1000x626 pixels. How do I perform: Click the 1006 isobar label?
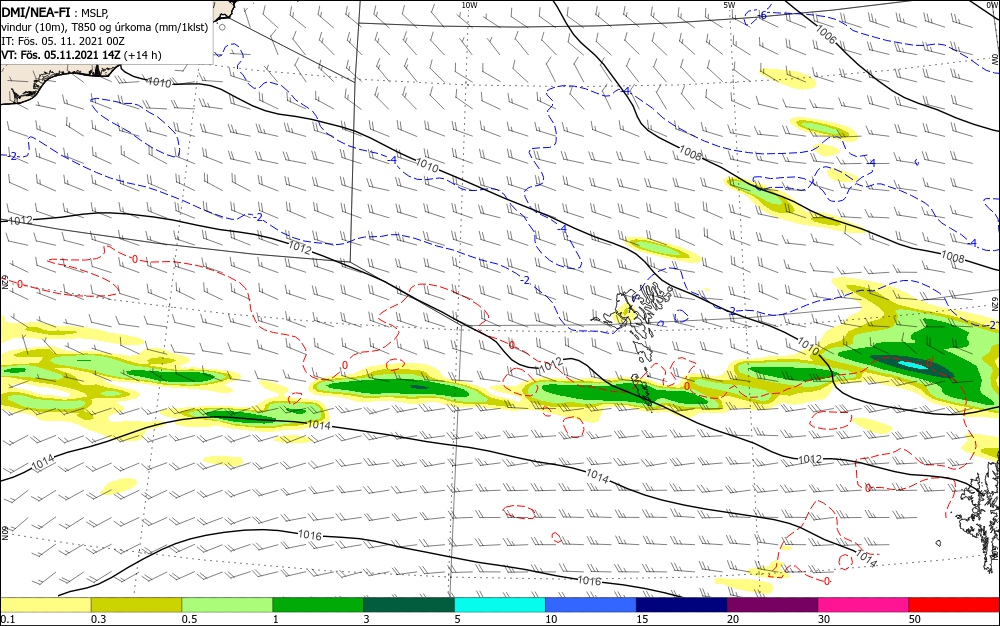(x=826, y=34)
